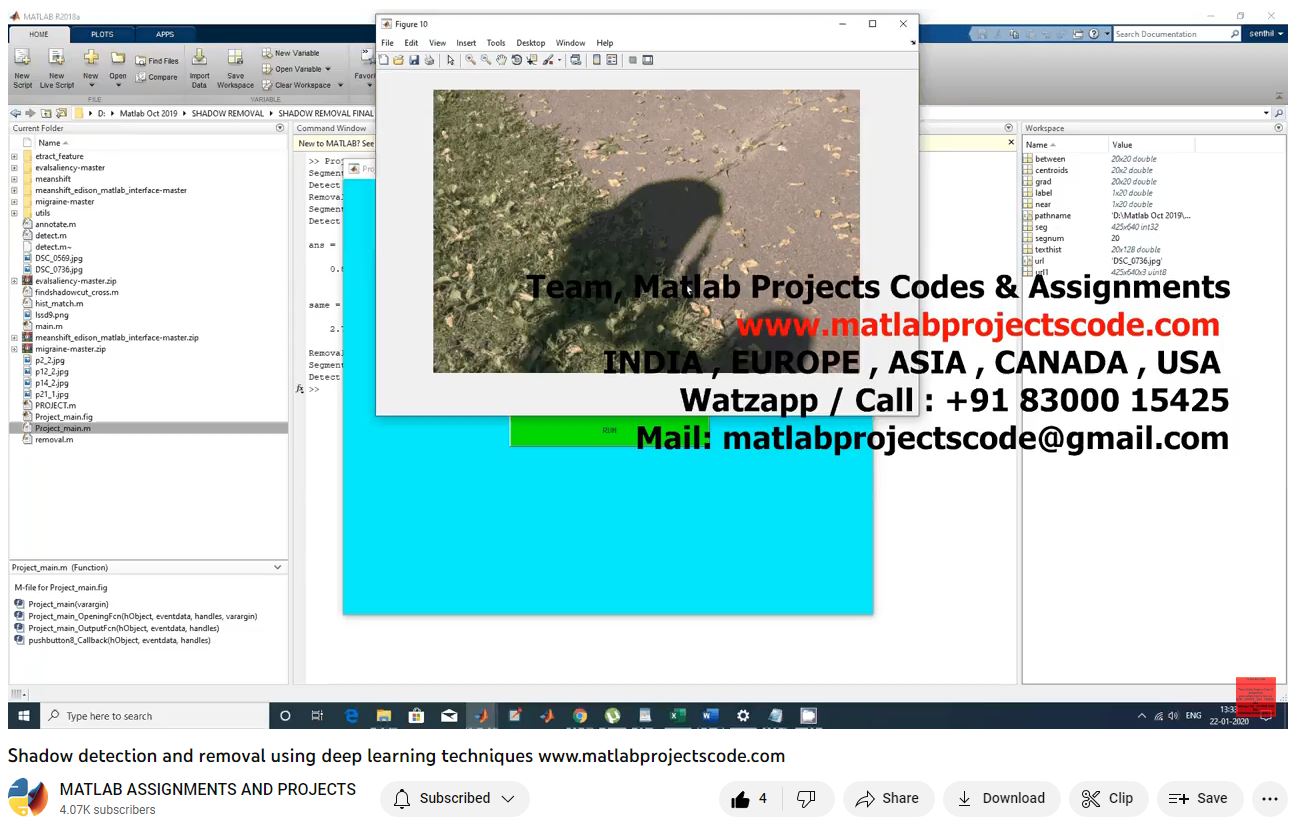The image size is (1300, 828).
Task: Click the Zoom In magnifier in Figure 10
Action: pyautogui.click(x=470, y=60)
